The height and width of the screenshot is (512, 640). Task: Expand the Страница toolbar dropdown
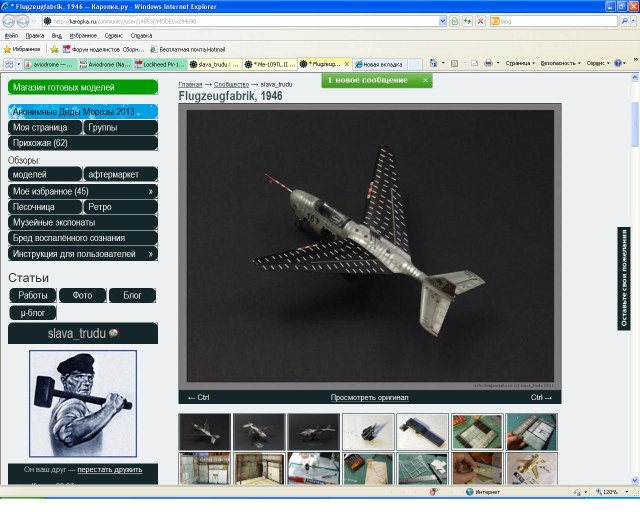tap(519, 63)
